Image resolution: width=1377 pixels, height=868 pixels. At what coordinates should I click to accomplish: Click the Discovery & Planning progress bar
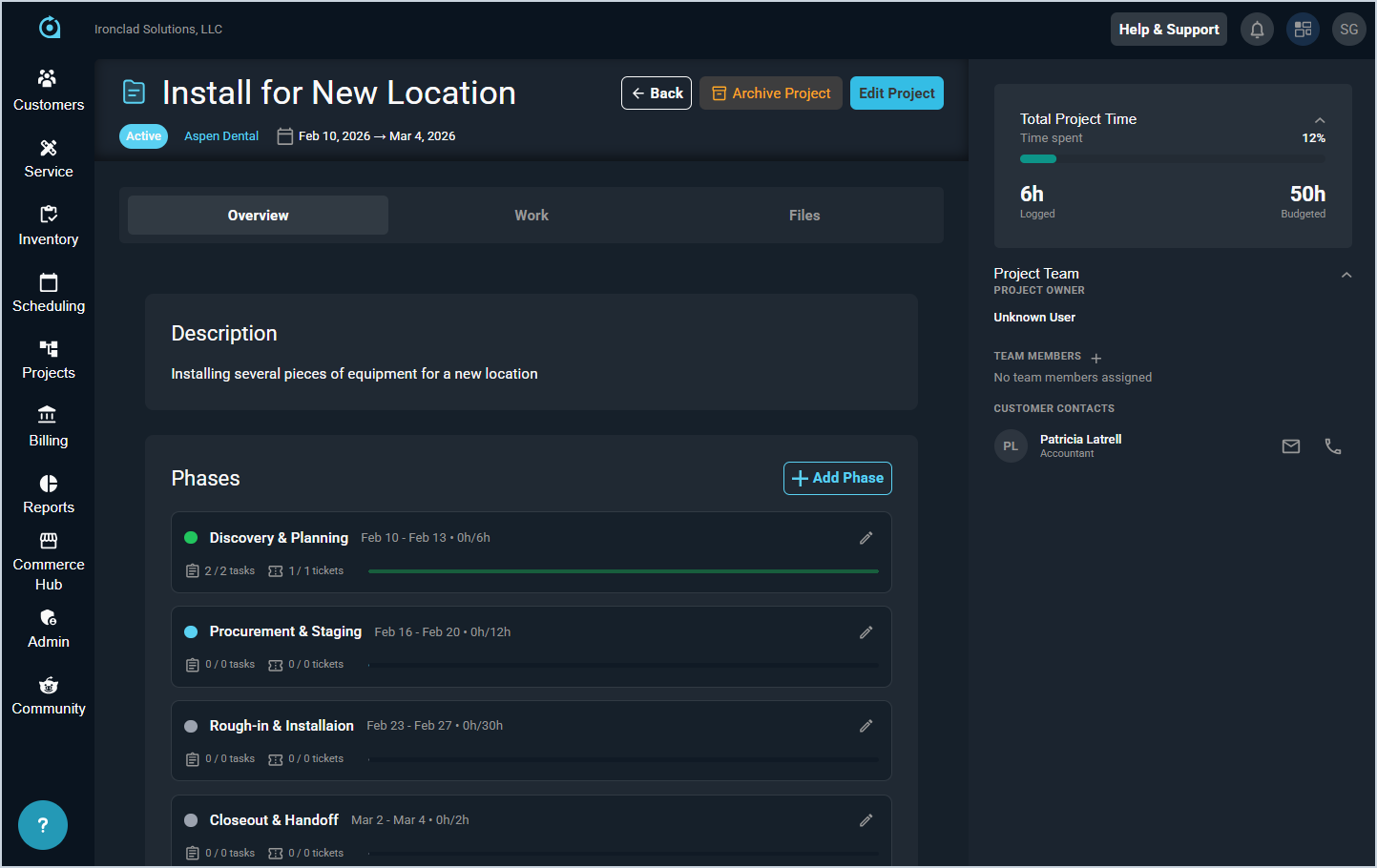623,571
